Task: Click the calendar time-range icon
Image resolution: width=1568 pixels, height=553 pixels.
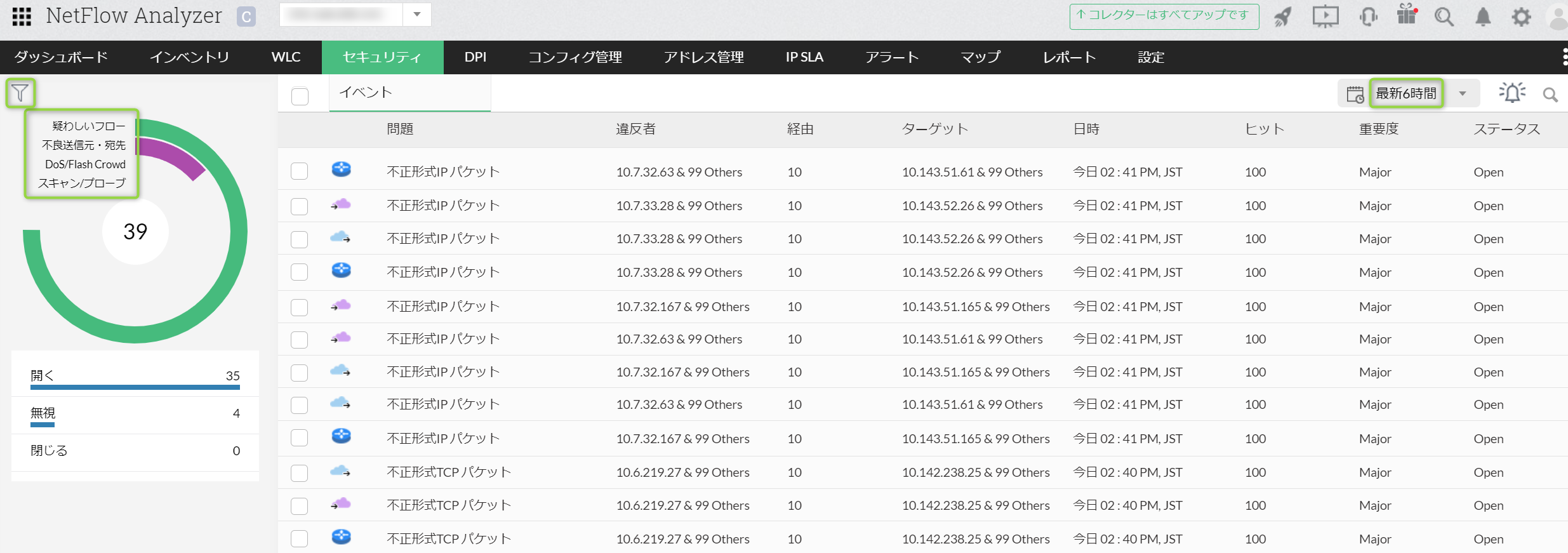Action: coord(1355,95)
